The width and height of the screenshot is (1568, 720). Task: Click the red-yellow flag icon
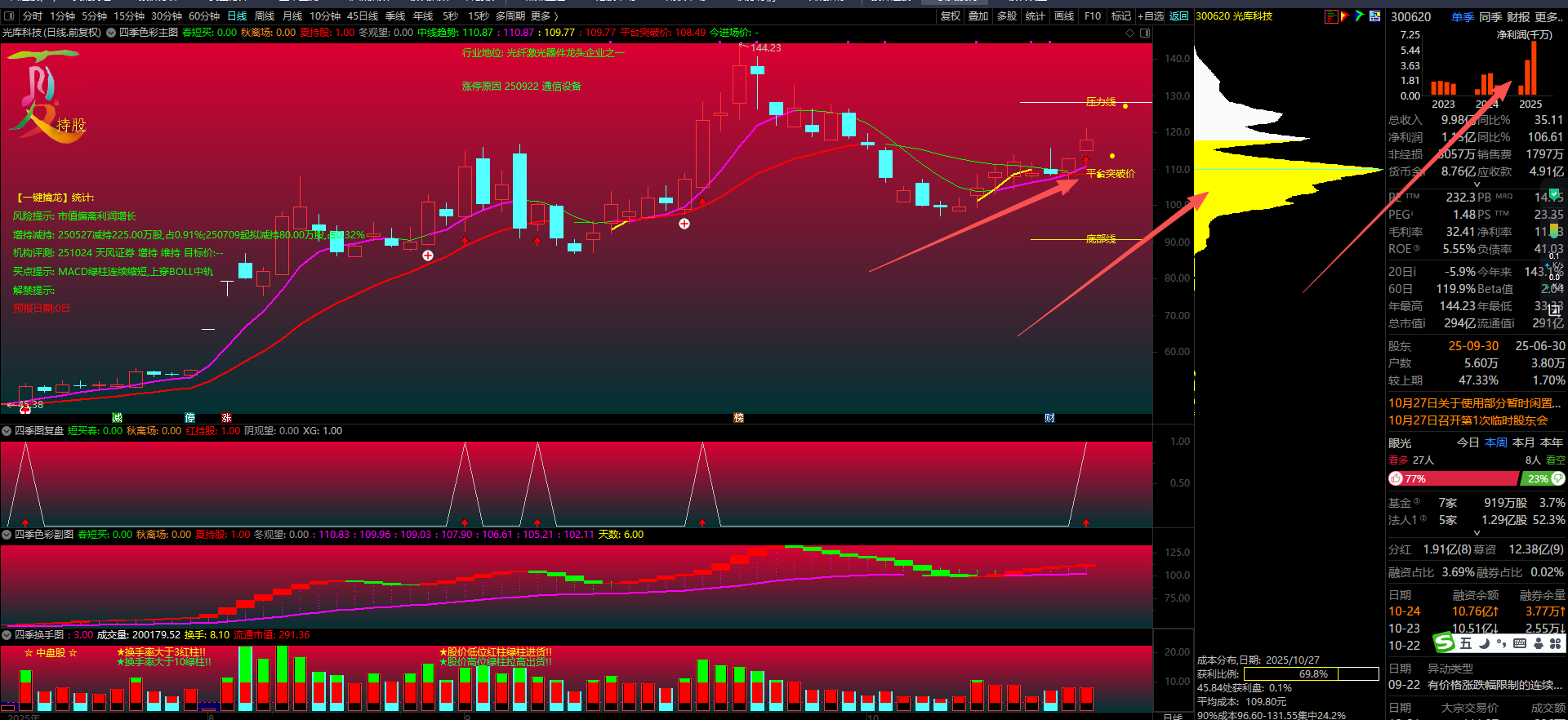click(1345, 16)
